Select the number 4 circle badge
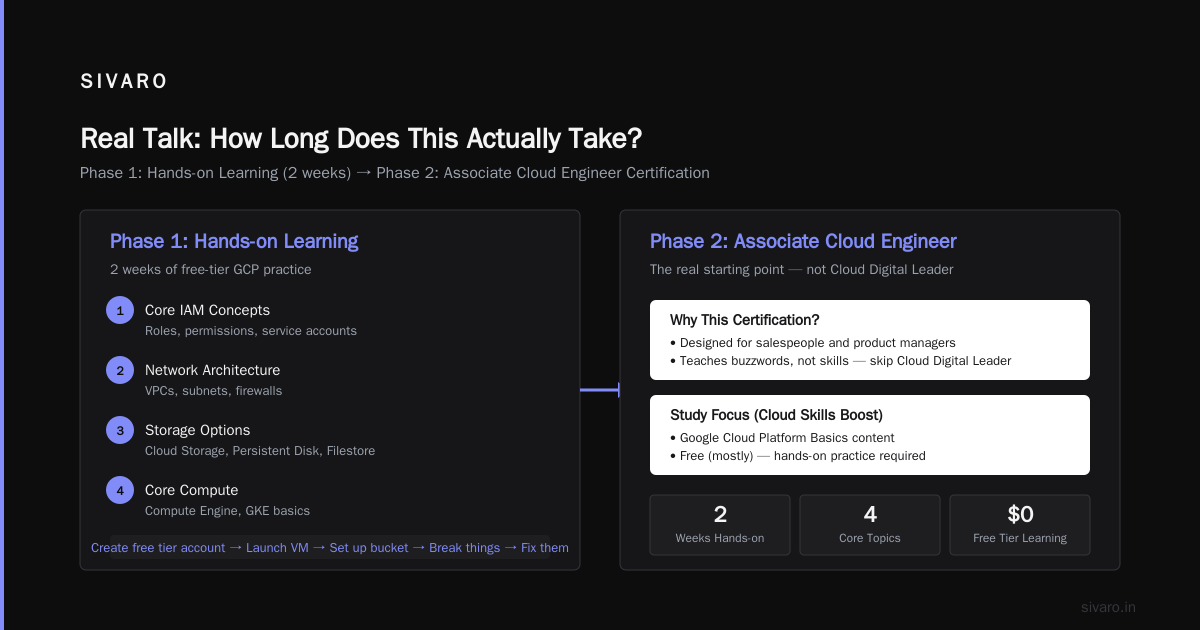Screen dimensions: 1200x630 (x=120, y=490)
